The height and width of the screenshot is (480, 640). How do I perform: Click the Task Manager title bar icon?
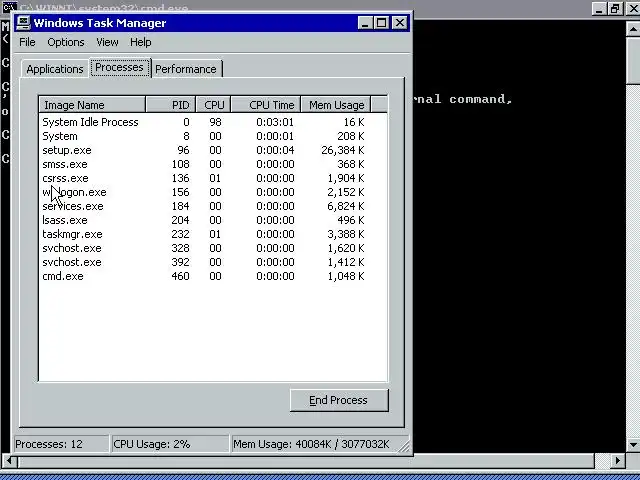click(x=24, y=23)
